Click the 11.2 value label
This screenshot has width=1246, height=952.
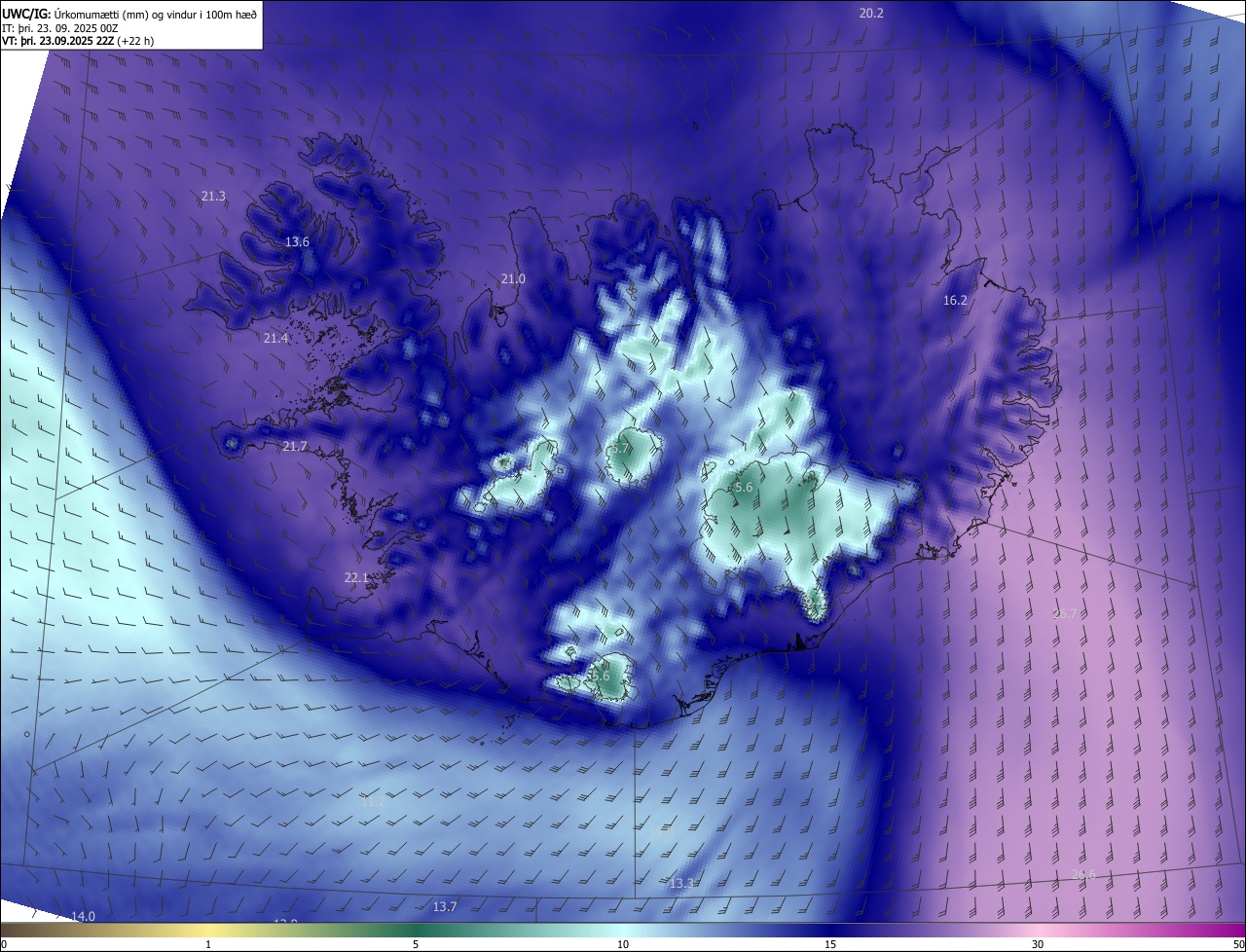(x=373, y=802)
